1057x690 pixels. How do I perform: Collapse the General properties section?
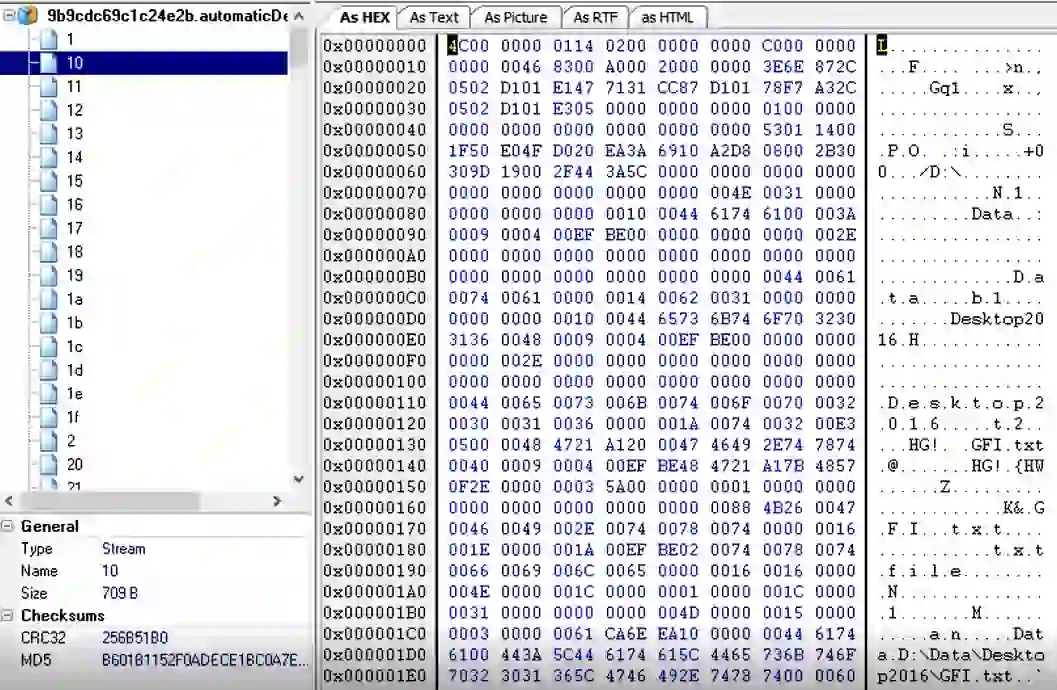(x=8, y=526)
